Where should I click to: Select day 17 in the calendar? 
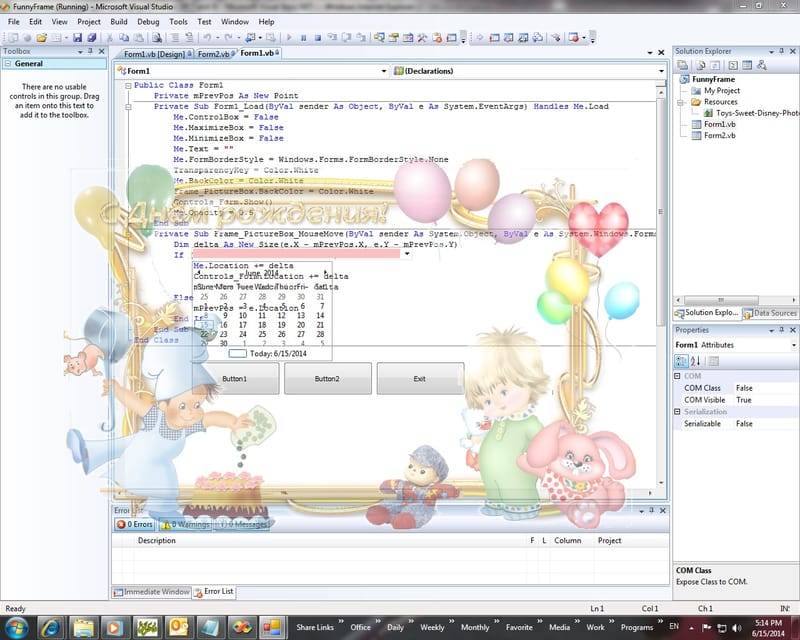click(x=243, y=325)
